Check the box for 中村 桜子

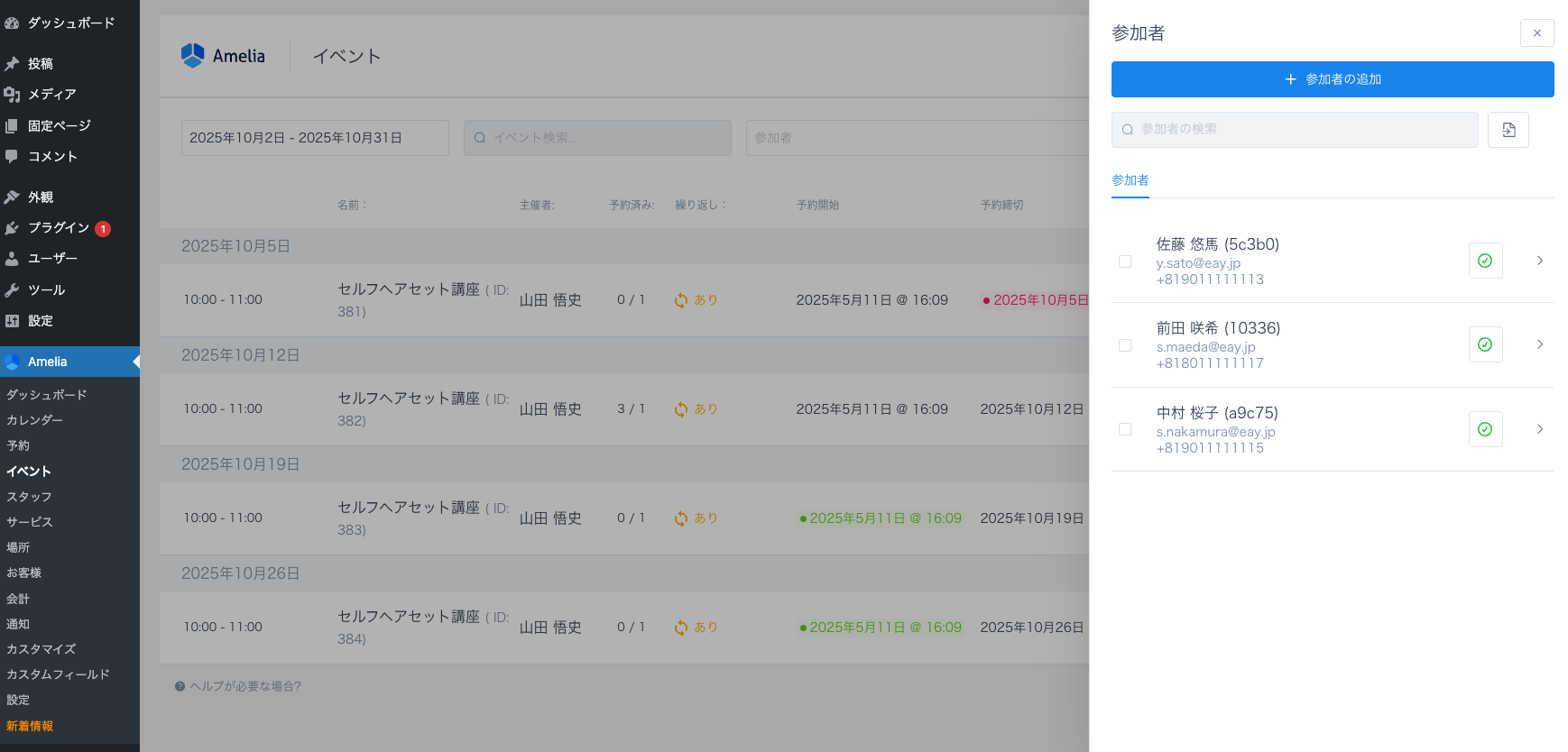click(x=1124, y=429)
